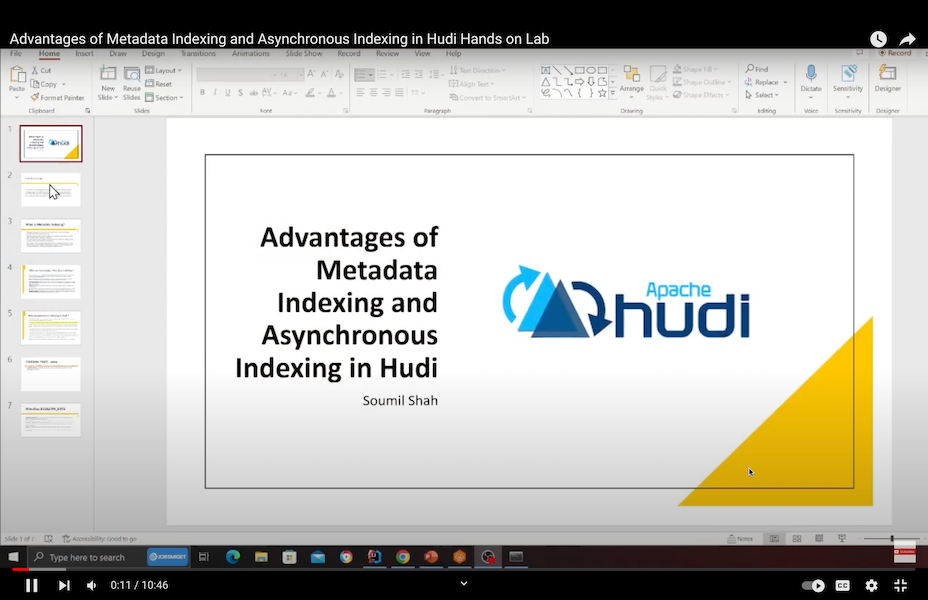Open the Slide Show tab
The height and width of the screenshot is (600, 928).
pos(304,54)
